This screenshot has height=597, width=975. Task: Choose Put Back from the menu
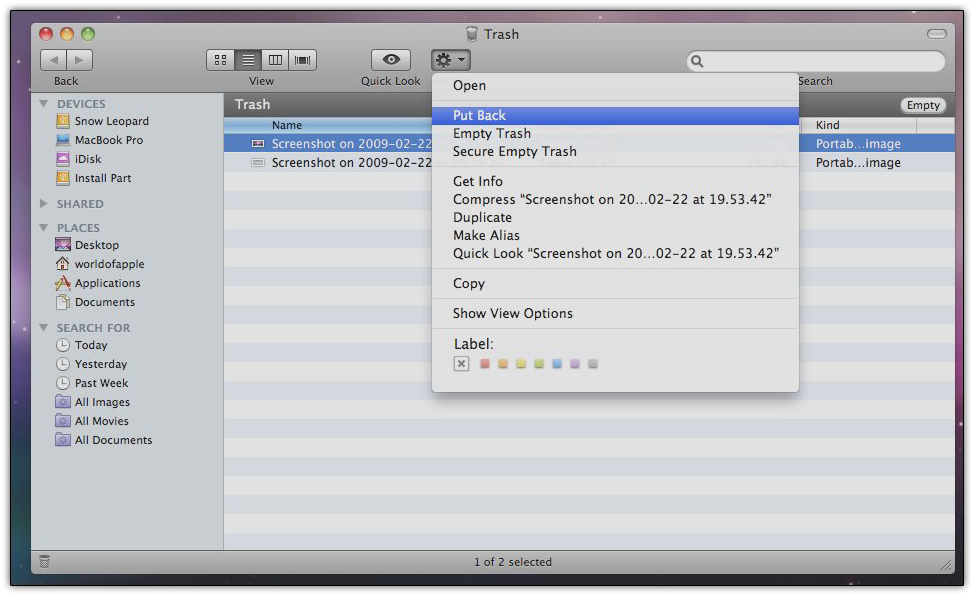pyautogui.click(x=479, y=116)
